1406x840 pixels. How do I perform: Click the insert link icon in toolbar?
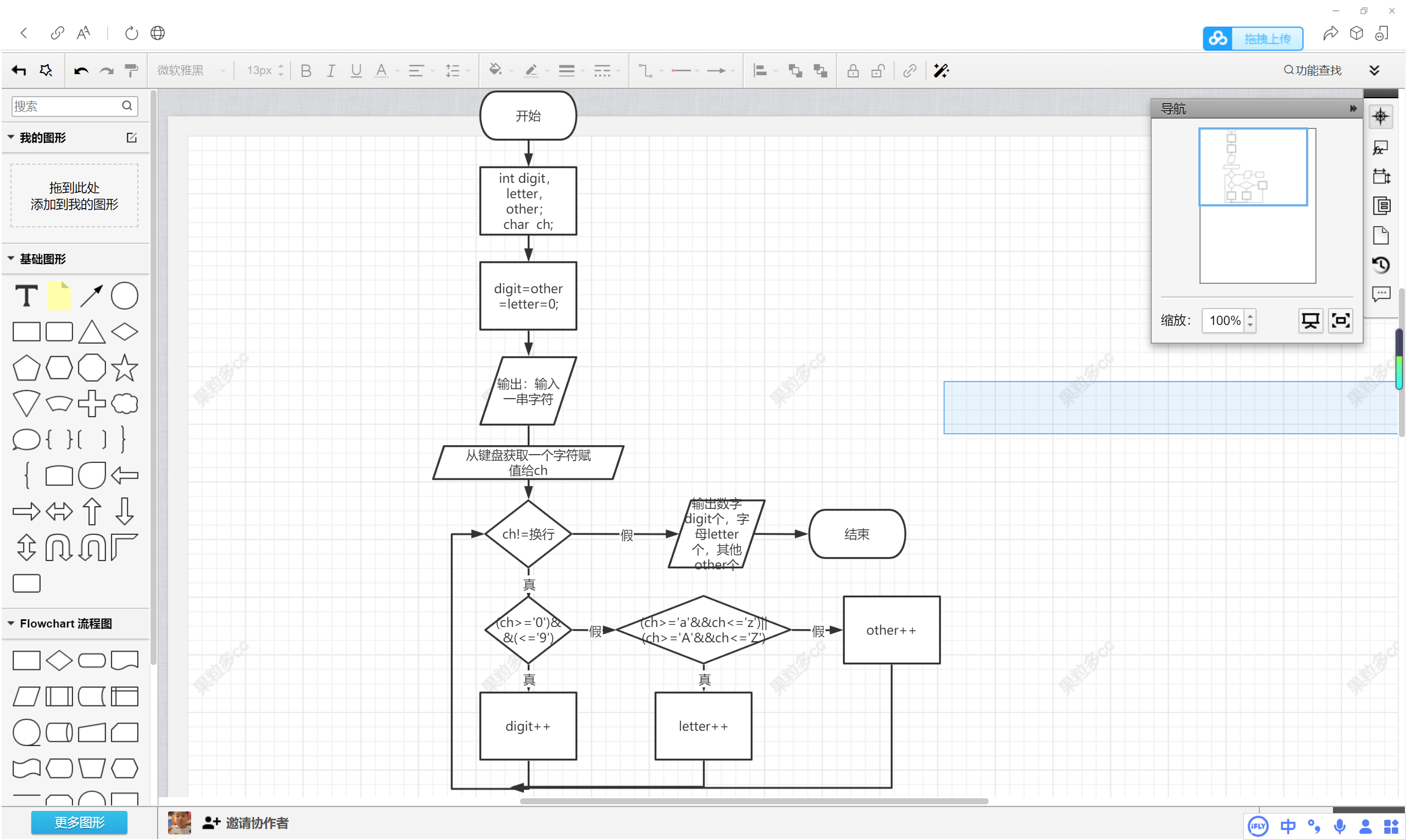pos(910,71)
